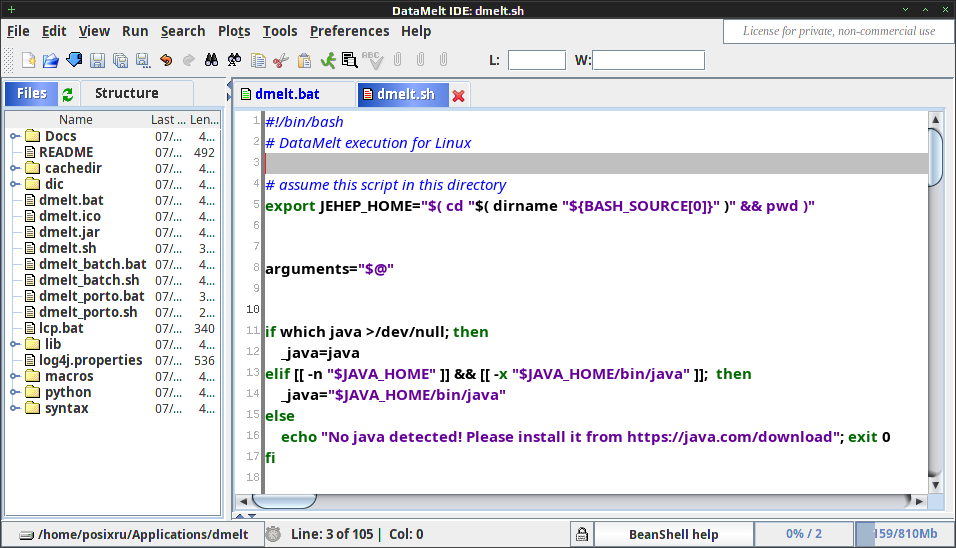The image size is (956, 548).
Task: Click the document magnifier search icon
Action: point(349,60)
